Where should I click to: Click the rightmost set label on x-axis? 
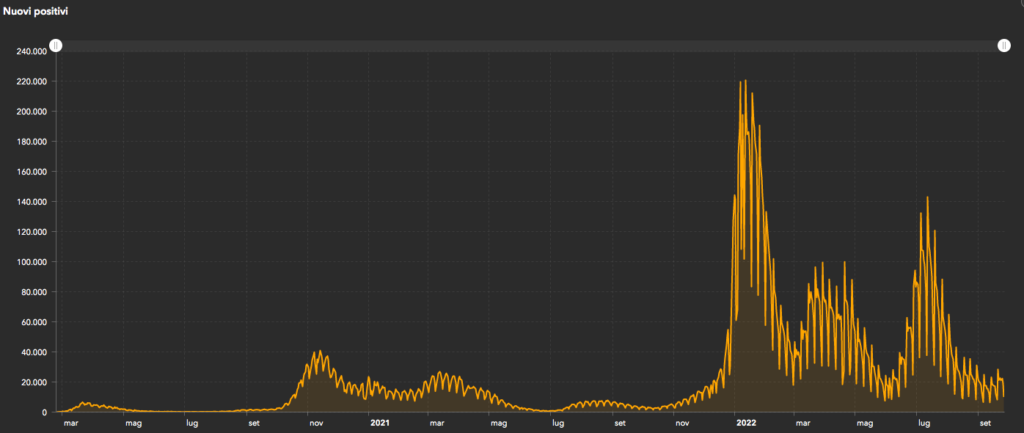coord(986,423)
